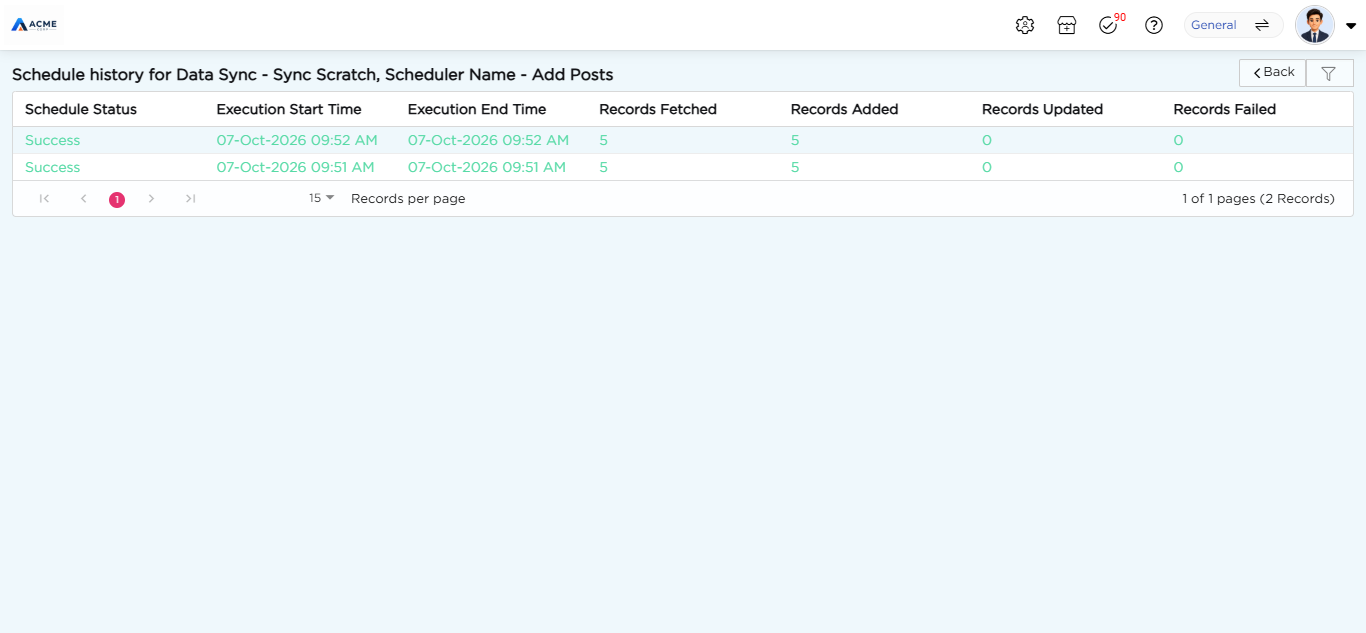
Task: Click the Execution End Time column header
Action: pos(477,109)
